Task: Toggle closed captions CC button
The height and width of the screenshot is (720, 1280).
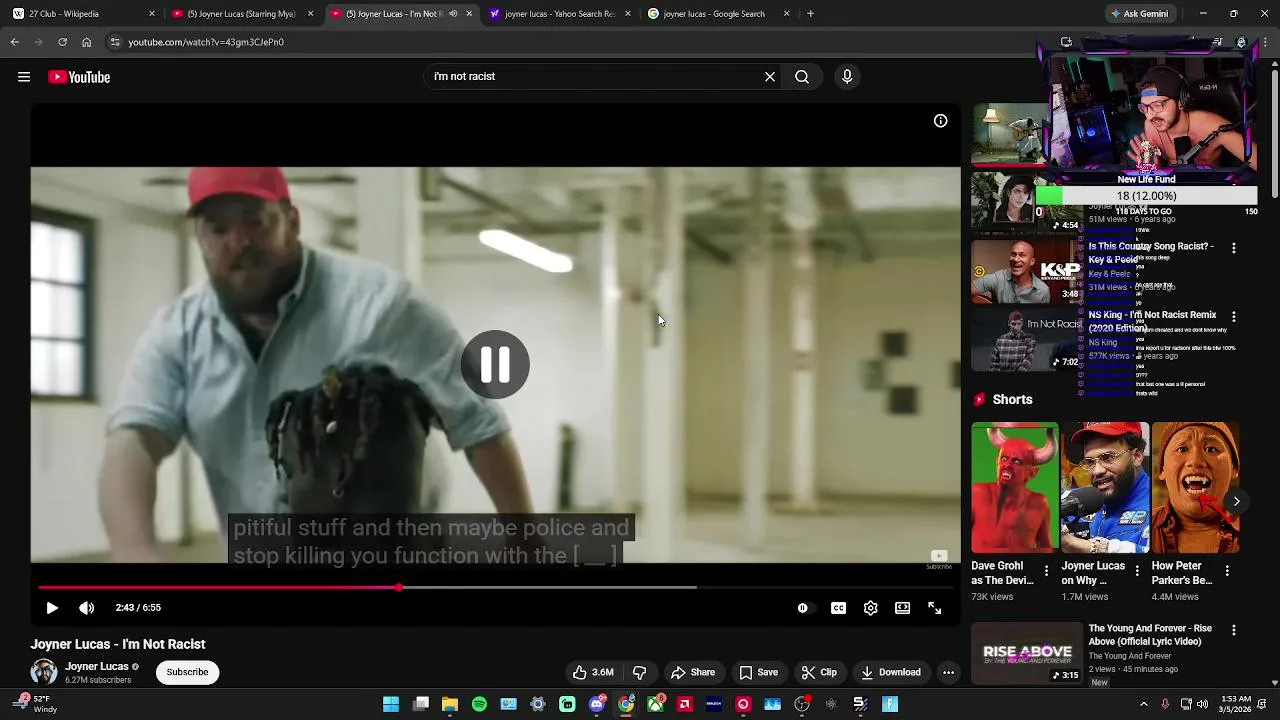Action: pyautogui.click(x=838, y=608)
